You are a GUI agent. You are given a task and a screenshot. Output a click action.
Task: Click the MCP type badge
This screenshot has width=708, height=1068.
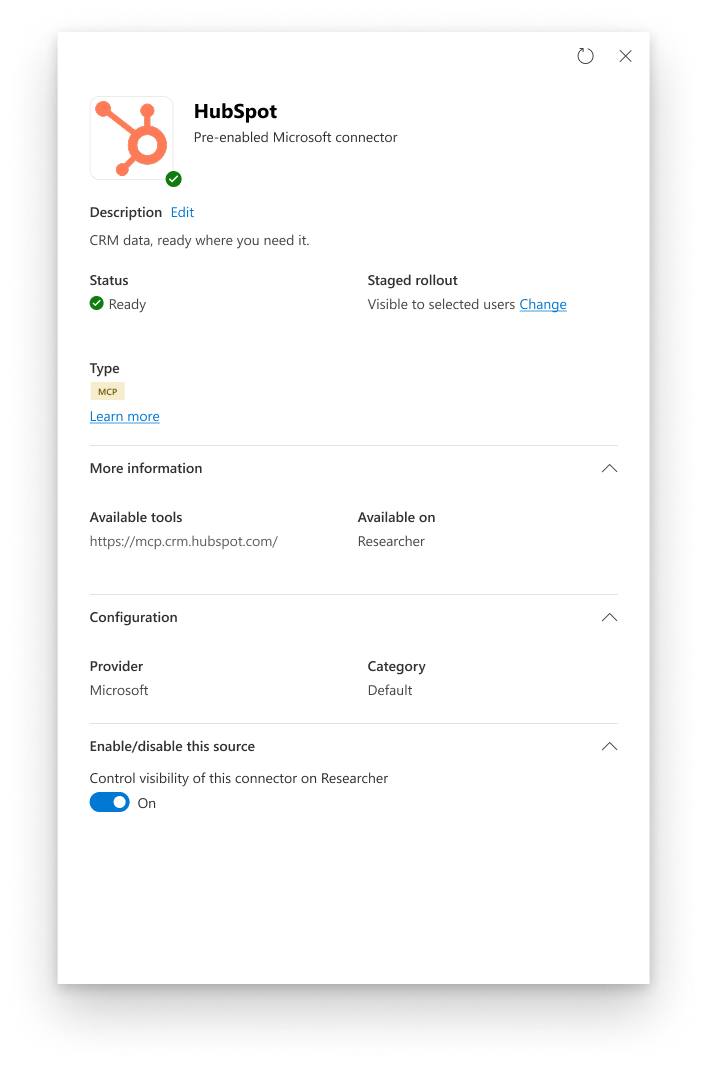(x=108, y=392)
